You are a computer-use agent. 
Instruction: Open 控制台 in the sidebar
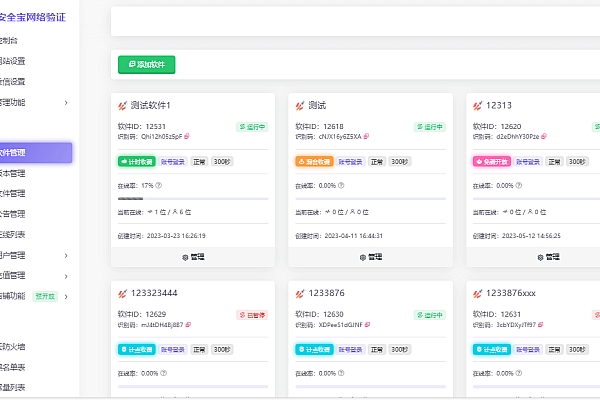[8, 40]
